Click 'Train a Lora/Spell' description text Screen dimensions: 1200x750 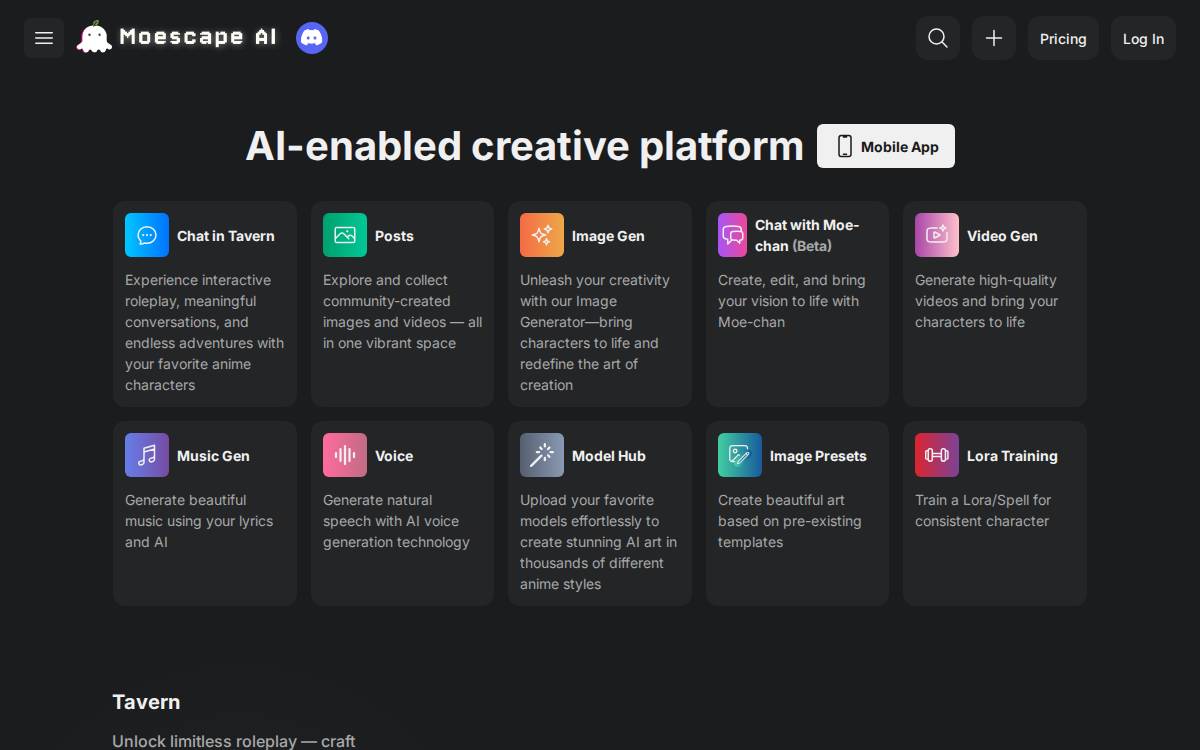pos(983,510)
